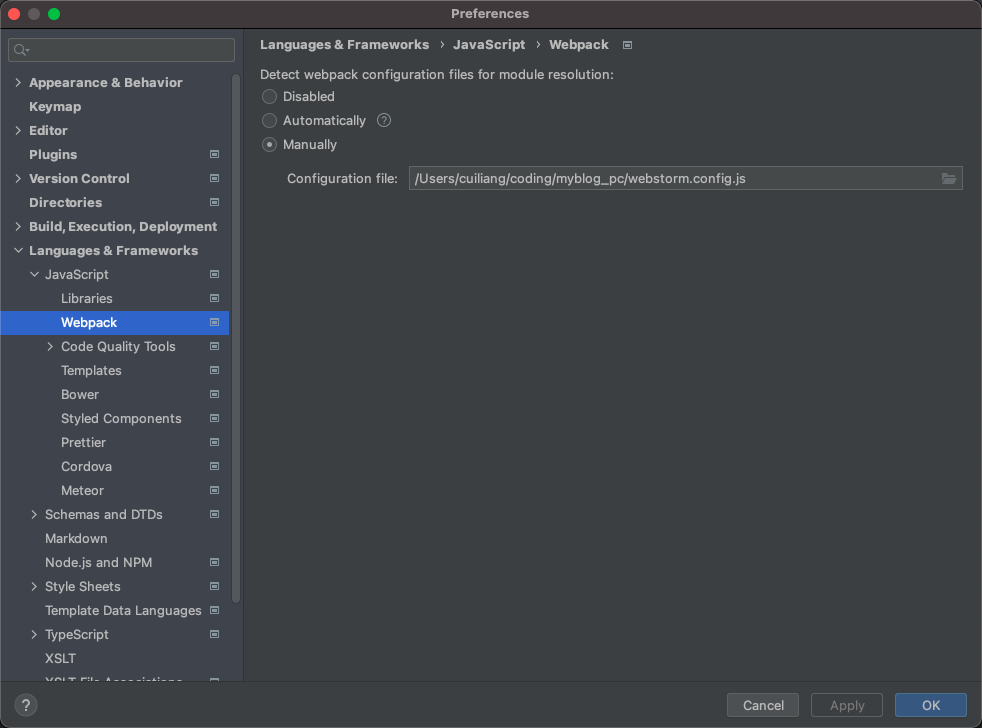982x728 pixels.
Task: Open the Plugins settings page
Action: click(x=53, y=154)
